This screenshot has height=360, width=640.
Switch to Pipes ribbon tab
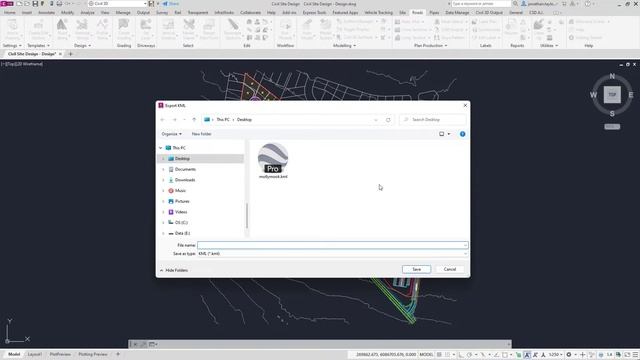click(434, 13)
